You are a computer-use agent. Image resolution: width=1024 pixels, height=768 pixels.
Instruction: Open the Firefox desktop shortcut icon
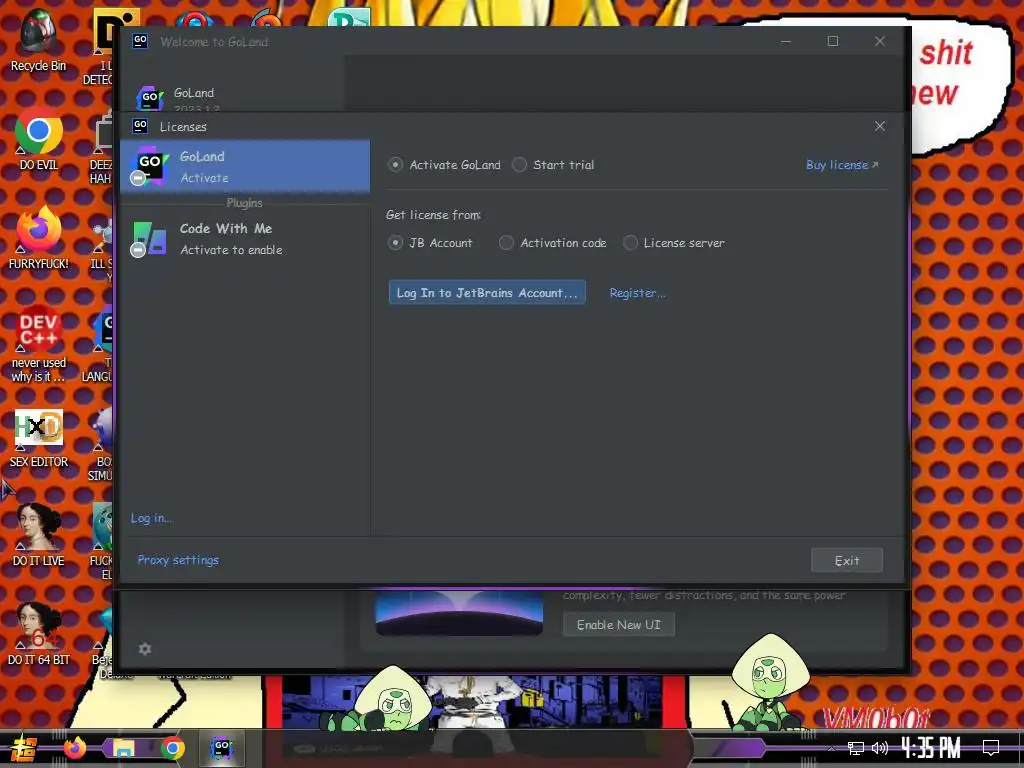(x=39, y=239)
